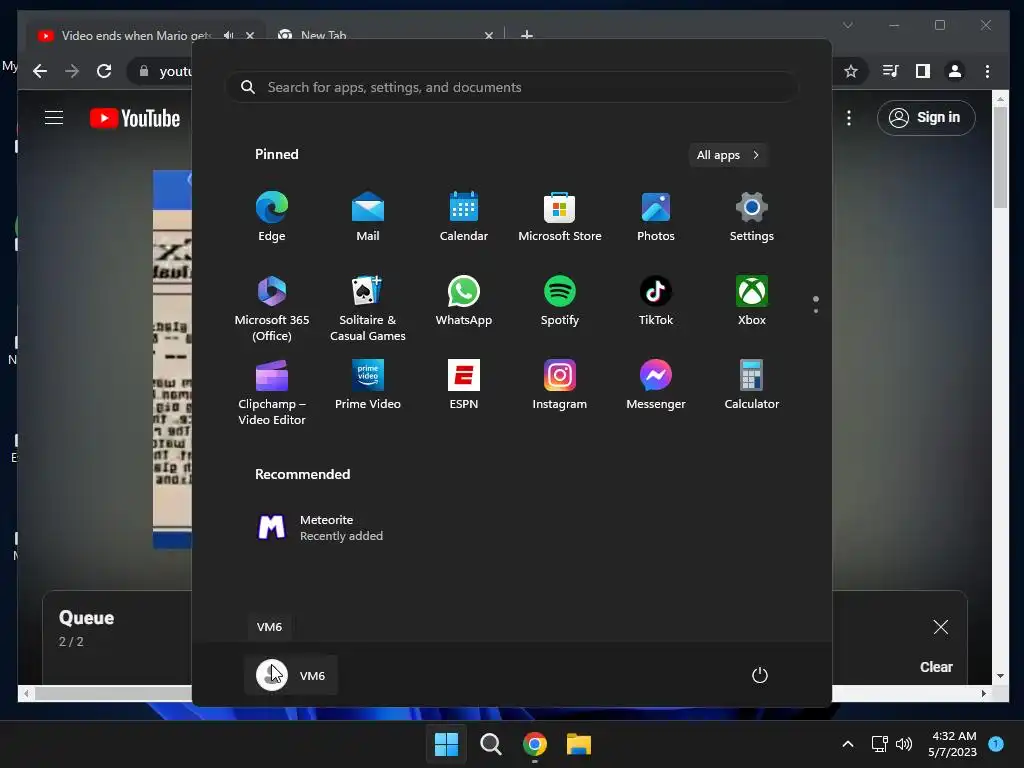Viewport: 1024px width, 768px height.
Task: Open File Explorer from taskbar
Action: click(x=579, y=744)
